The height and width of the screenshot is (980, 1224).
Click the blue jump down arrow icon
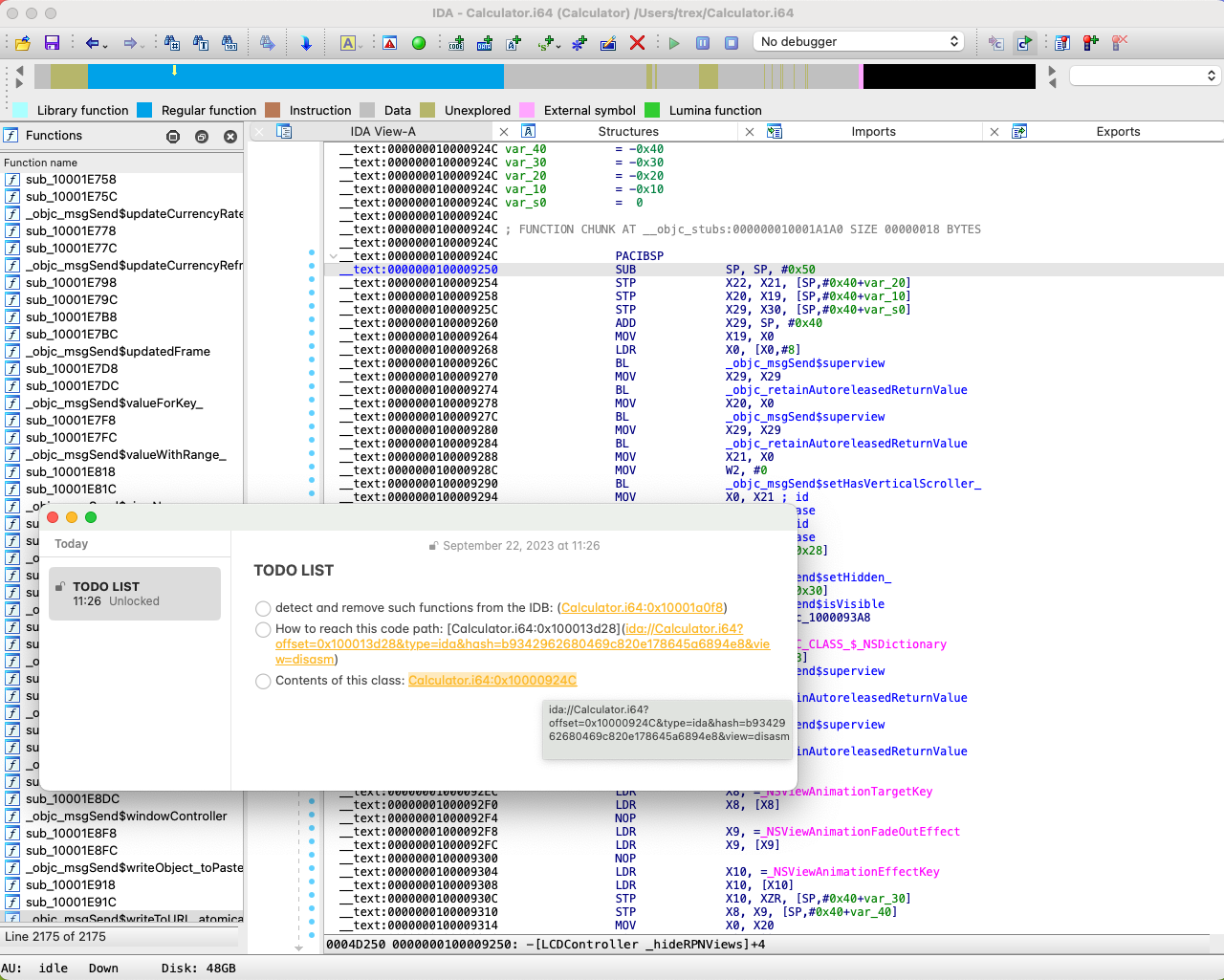click(x=306, y=43)
